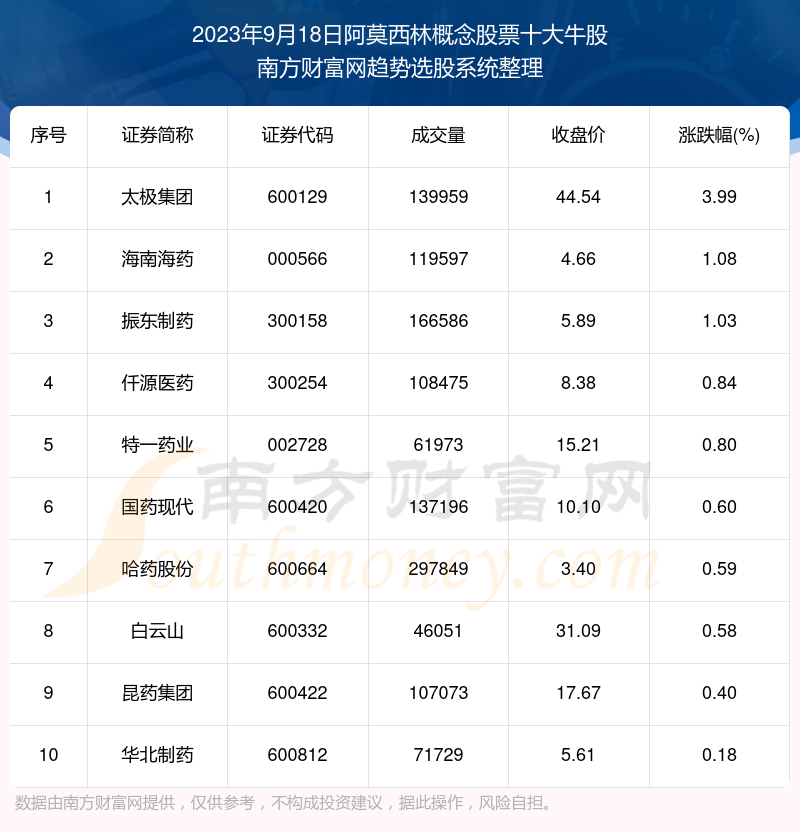Click the 证券简称 column header
The height and width of the screenshot is (832, 800).
point(157,135)
